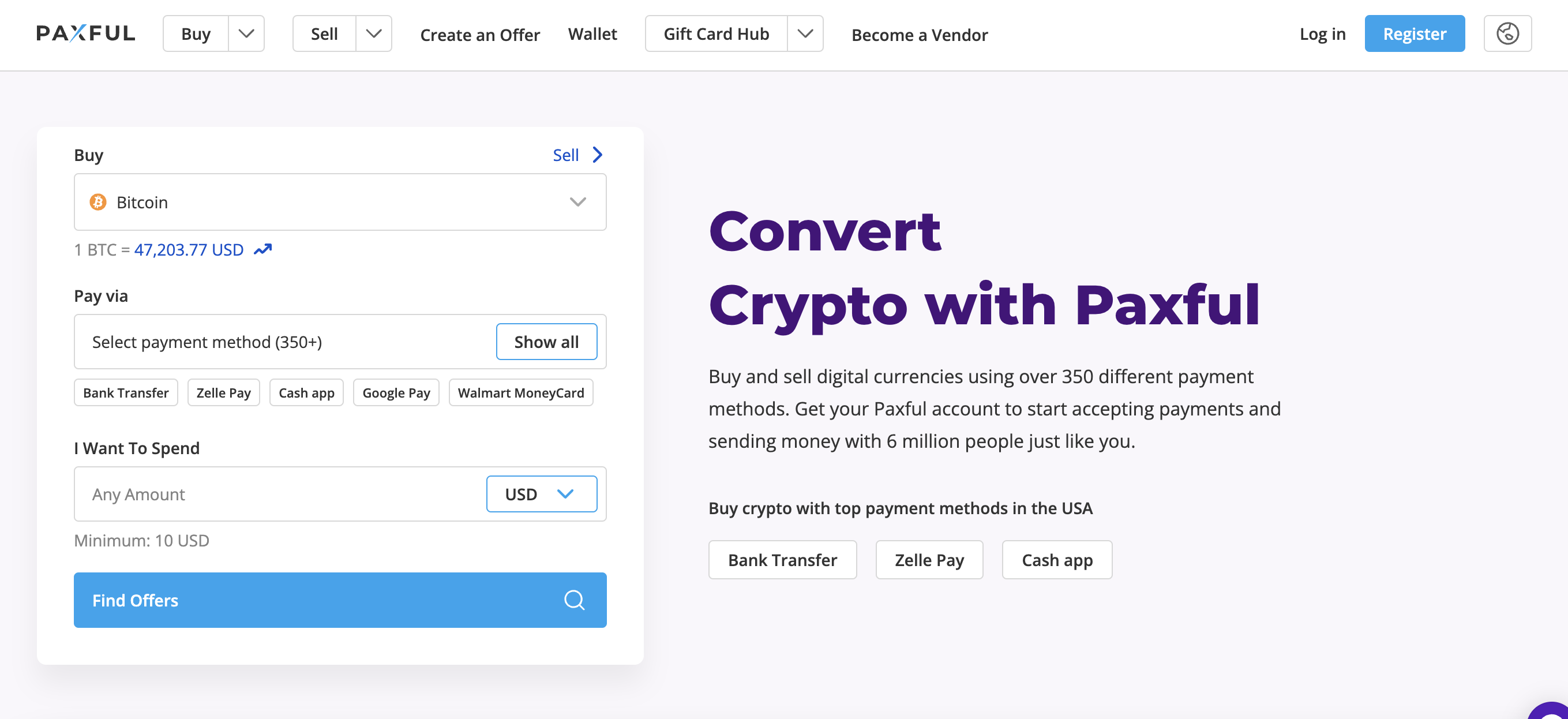Expand the USD currency dropdown
The width and height of the screenshot is (1568, 719).
(541, 494)
